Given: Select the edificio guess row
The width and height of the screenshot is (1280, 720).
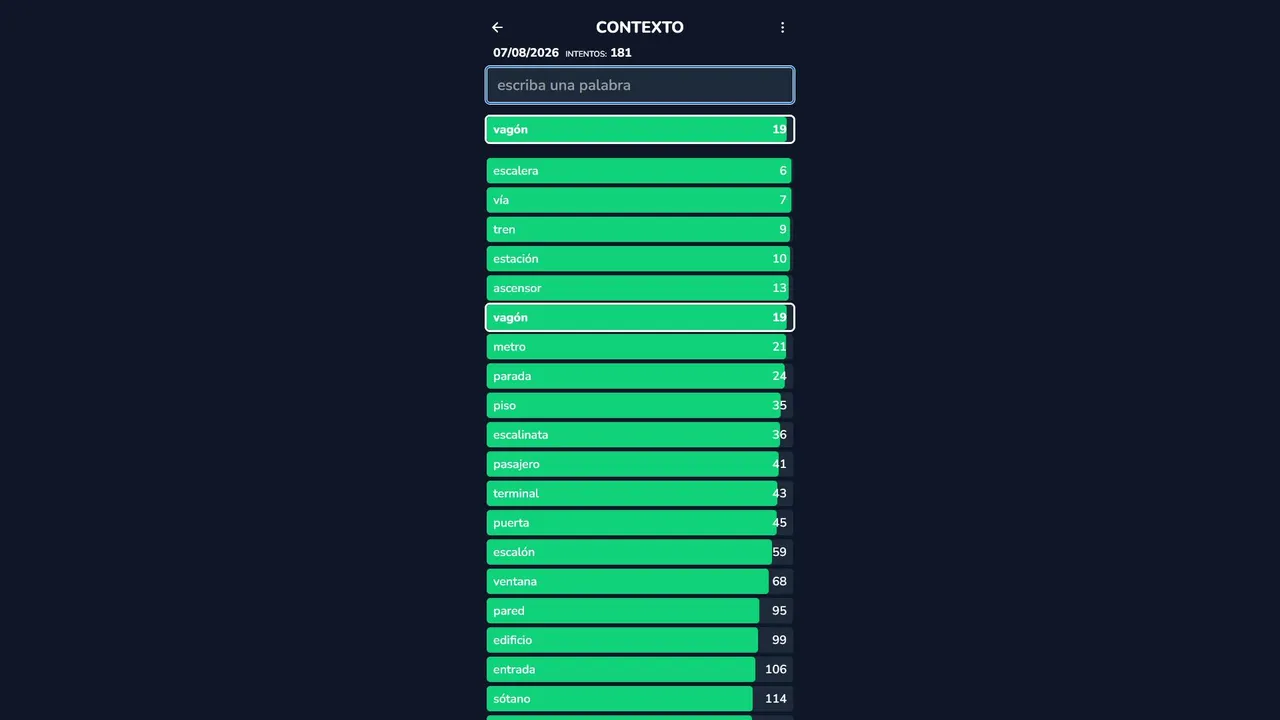Looking at the screenshot, I should 640,640.
